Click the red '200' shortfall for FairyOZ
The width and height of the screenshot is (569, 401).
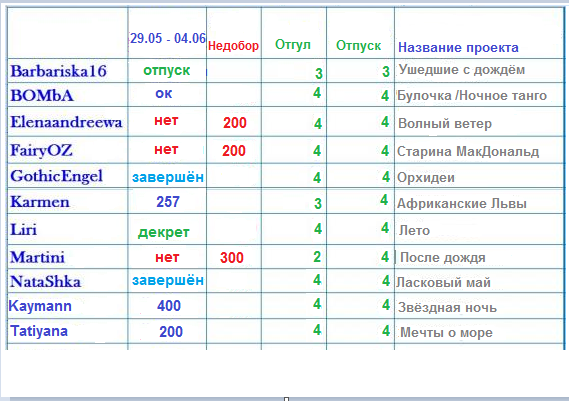[x=234, y=151]
